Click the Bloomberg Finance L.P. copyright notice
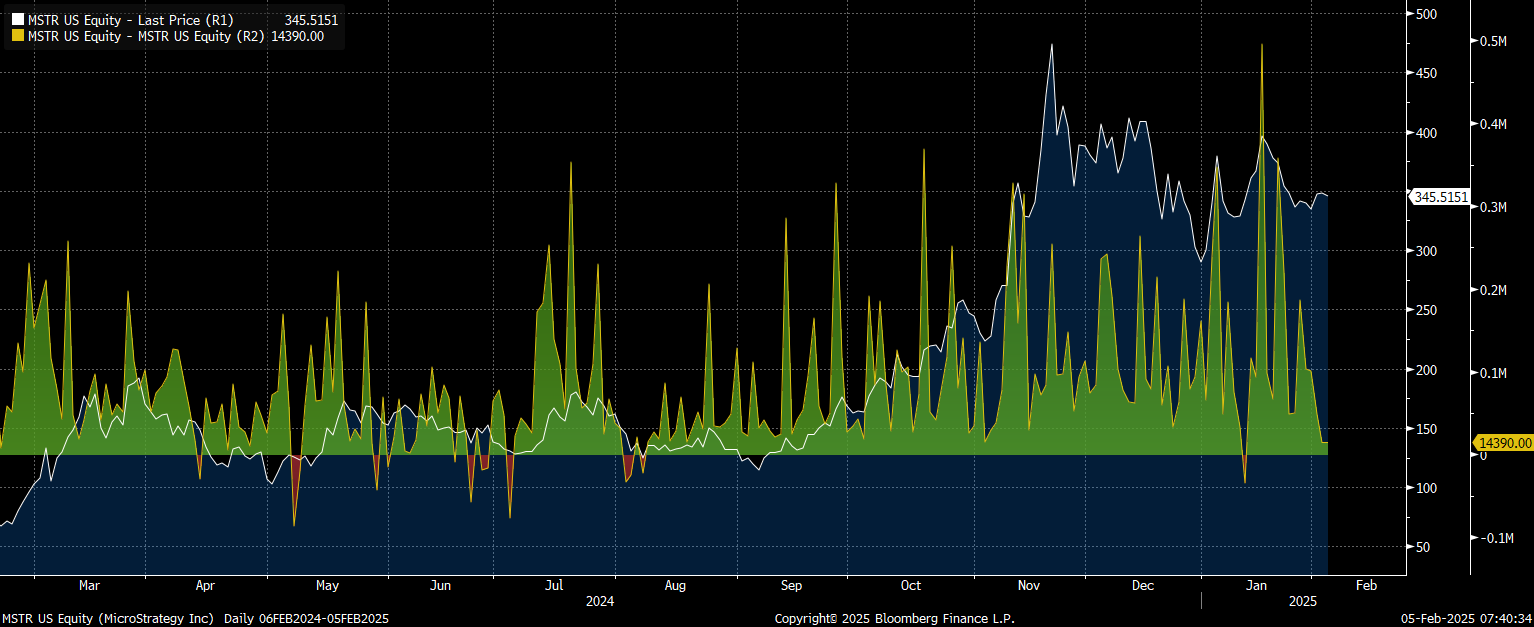Viewport: 1534px width, 627px height. [895, 619]
